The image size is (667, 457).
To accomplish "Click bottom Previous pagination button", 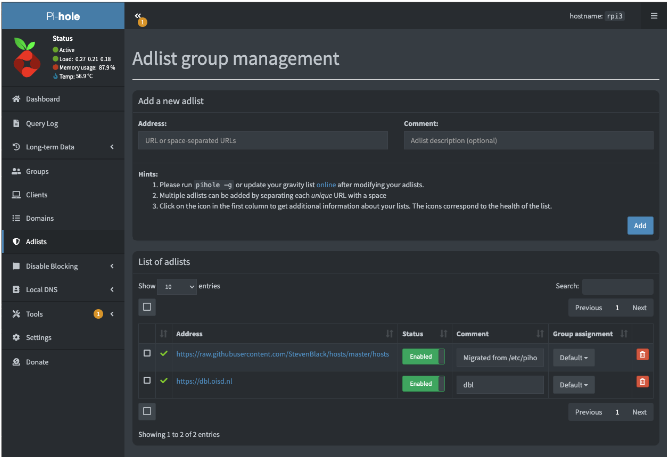I will pyautogui.click(x=588, y=412).
